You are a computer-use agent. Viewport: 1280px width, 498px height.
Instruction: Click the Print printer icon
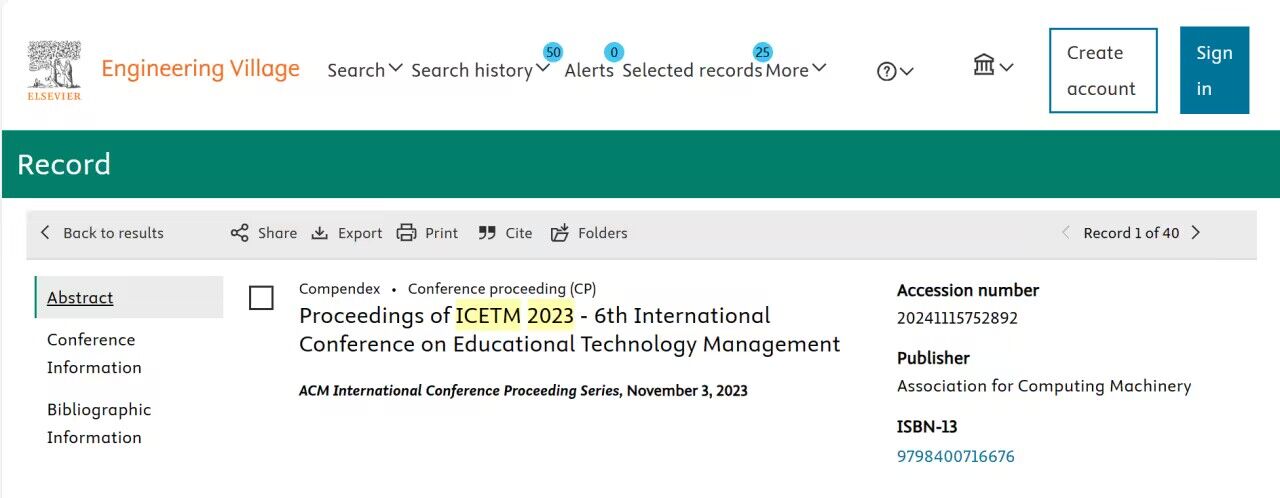click(x=406, y=233)
